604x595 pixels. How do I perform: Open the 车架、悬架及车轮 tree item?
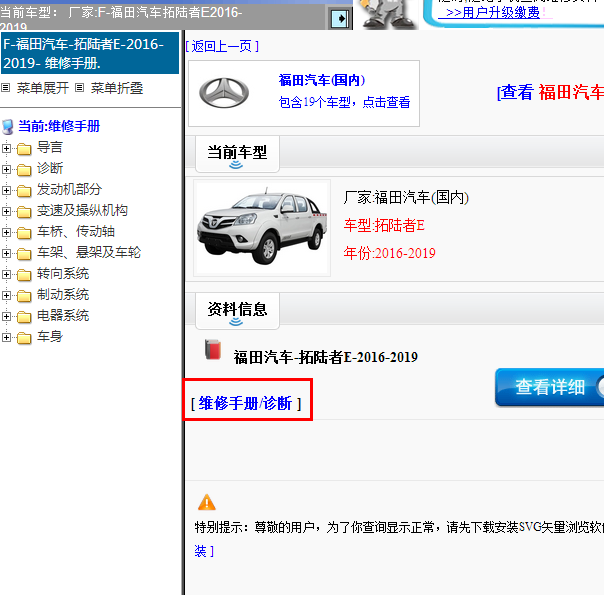[89, 252]
